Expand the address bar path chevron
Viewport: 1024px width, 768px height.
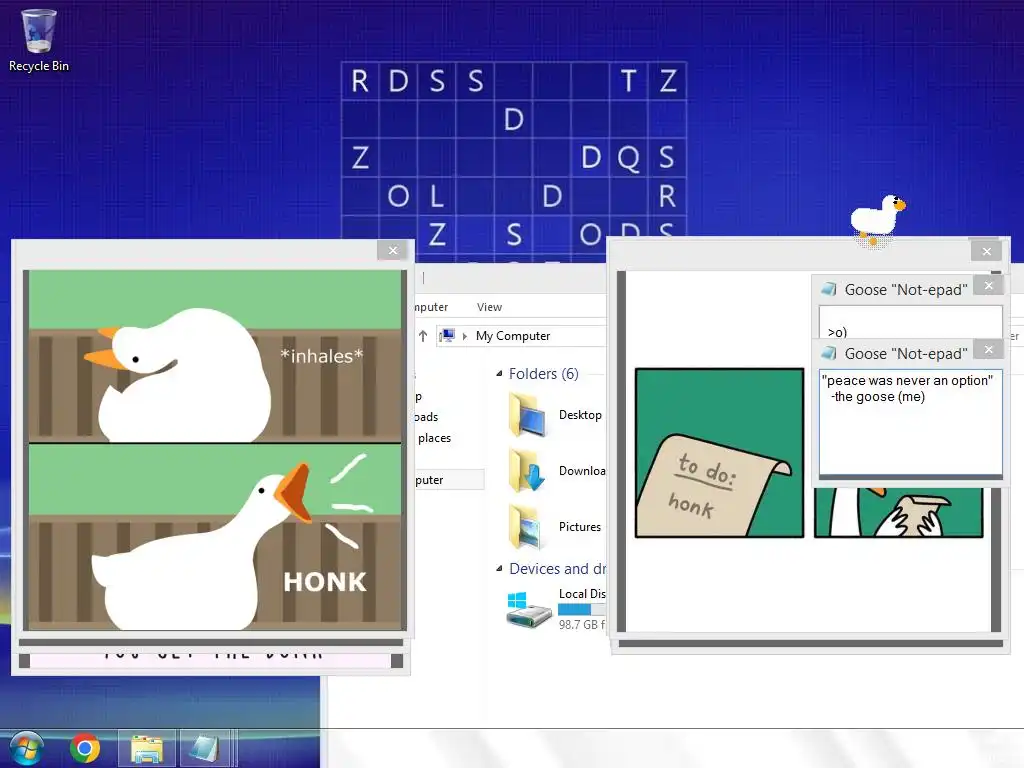[x=465, y=336]
